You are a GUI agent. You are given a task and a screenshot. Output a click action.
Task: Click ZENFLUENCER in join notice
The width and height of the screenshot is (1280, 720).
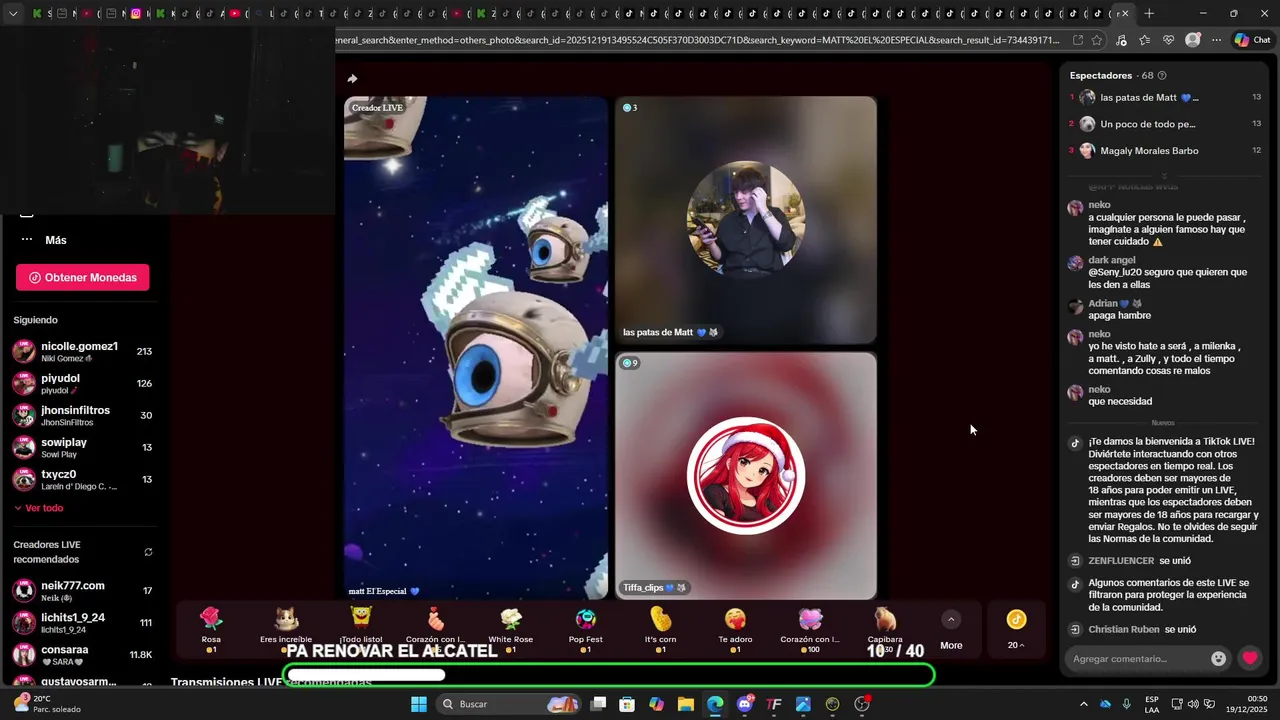tap(1121, 561)
